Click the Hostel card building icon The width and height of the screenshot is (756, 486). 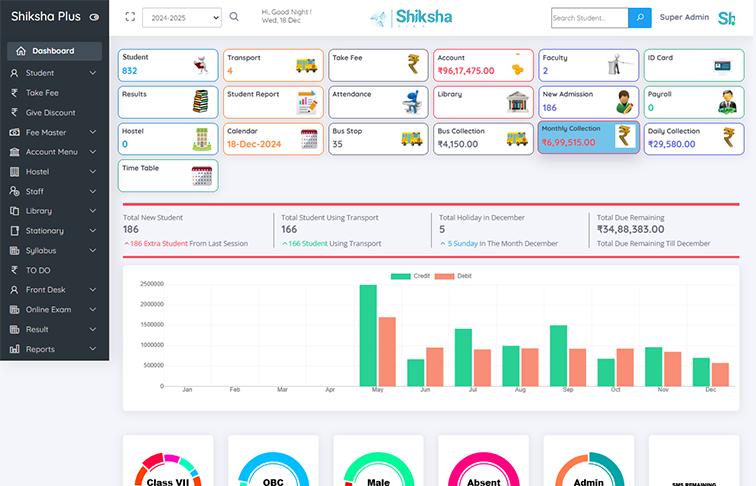pos(202,139)
